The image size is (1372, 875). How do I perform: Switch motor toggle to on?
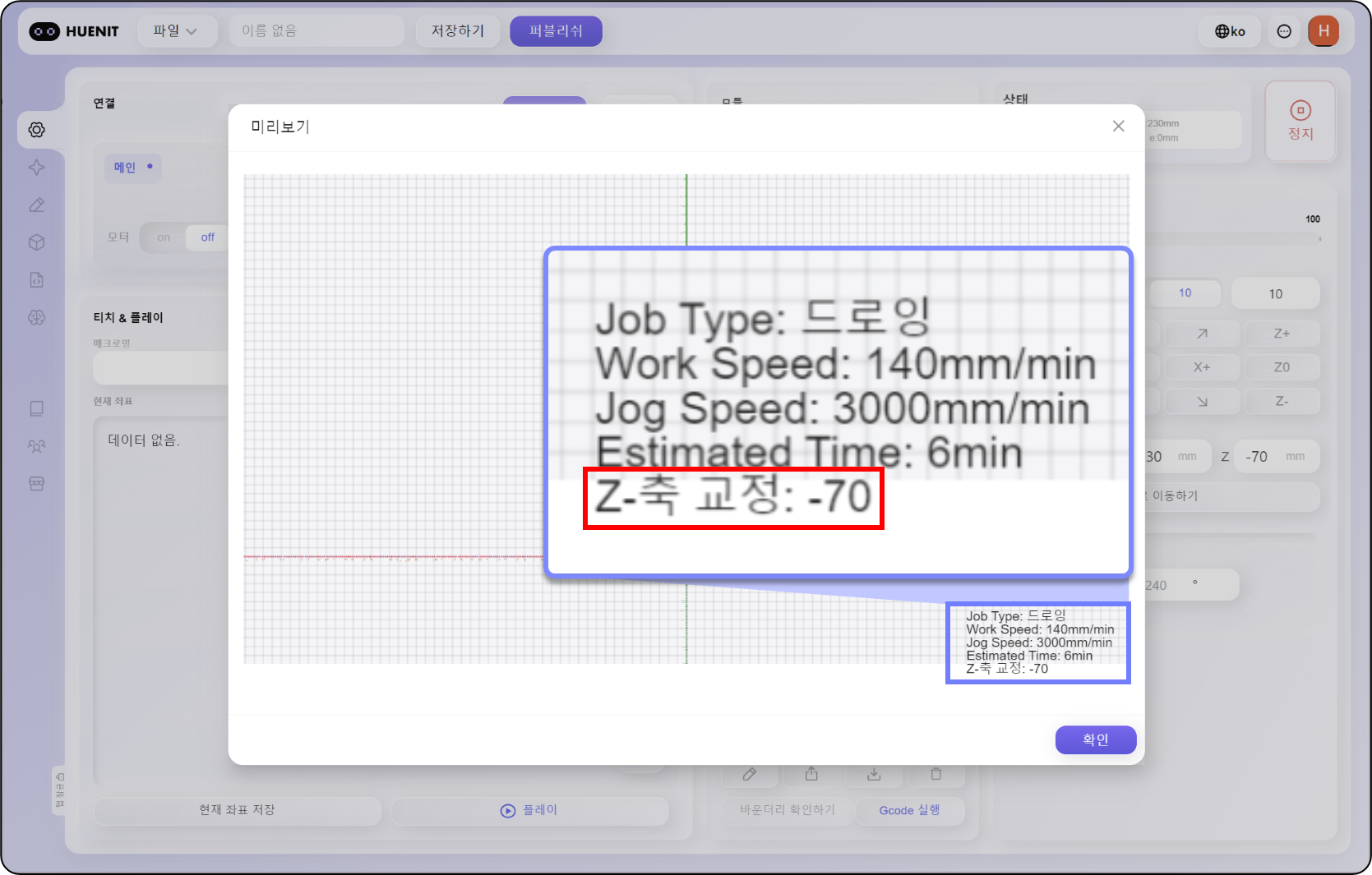(164, 237)
